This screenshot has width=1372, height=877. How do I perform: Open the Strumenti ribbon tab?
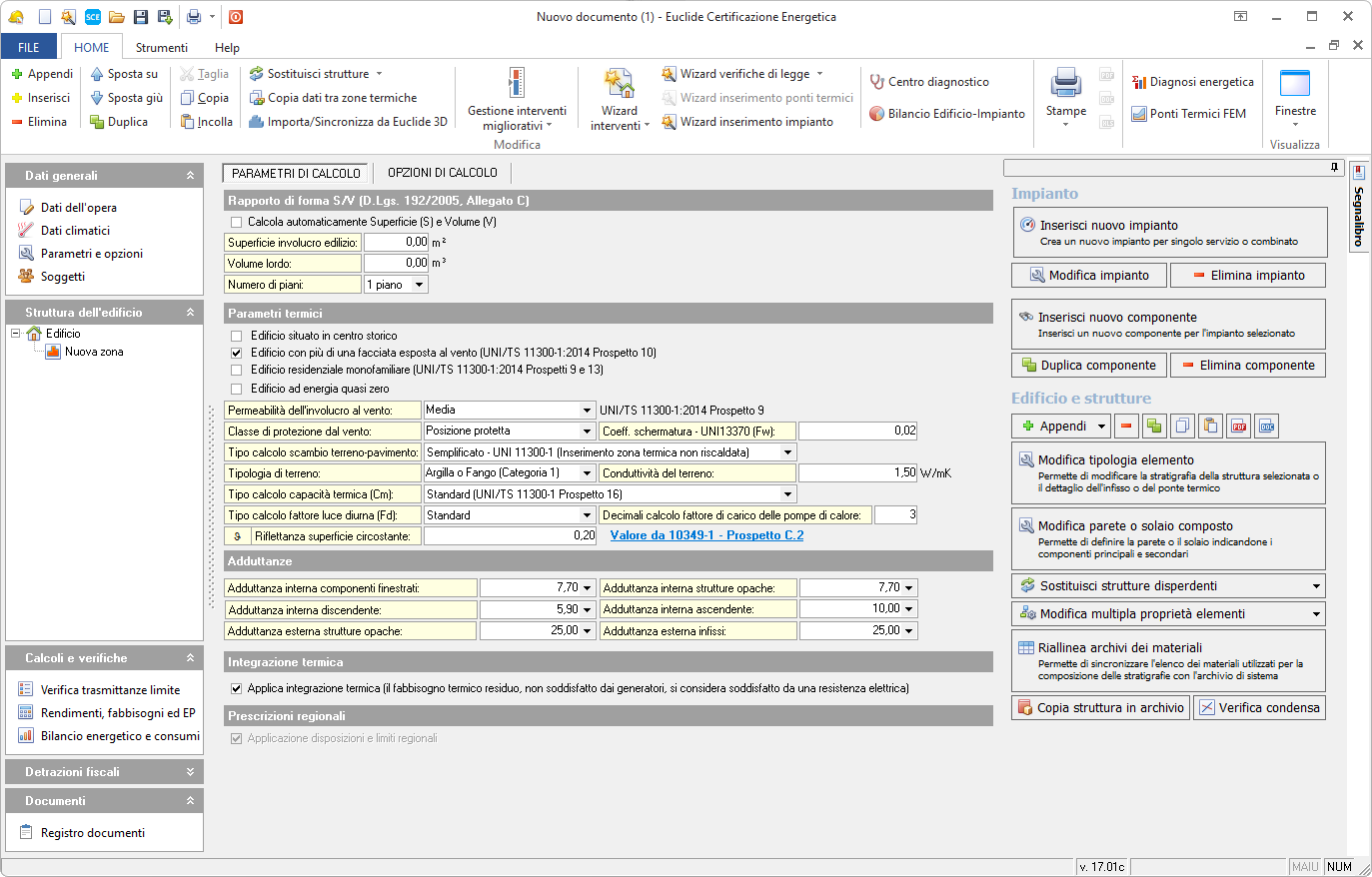coord(162,47)
